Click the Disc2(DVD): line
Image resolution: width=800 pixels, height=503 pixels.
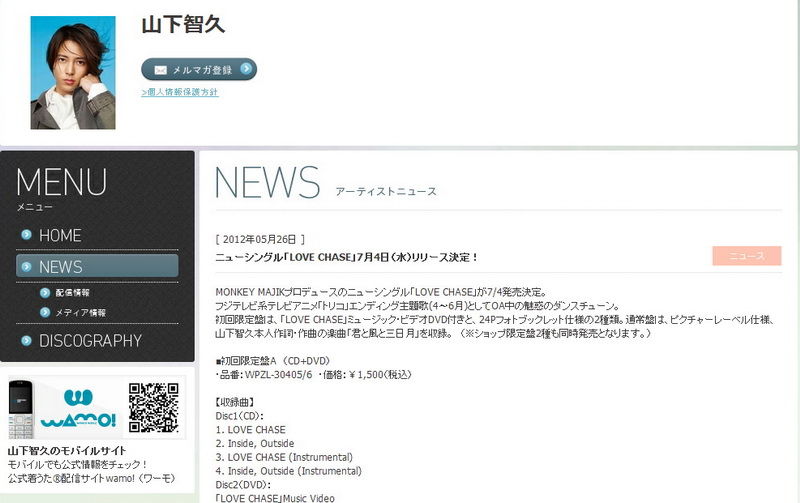point(243,485)
